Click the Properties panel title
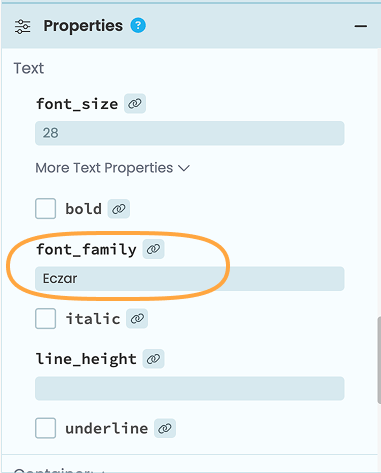Image resolution: width=381 pixels, height=473 pixels. pyautogui.click(x=83, y=26)
